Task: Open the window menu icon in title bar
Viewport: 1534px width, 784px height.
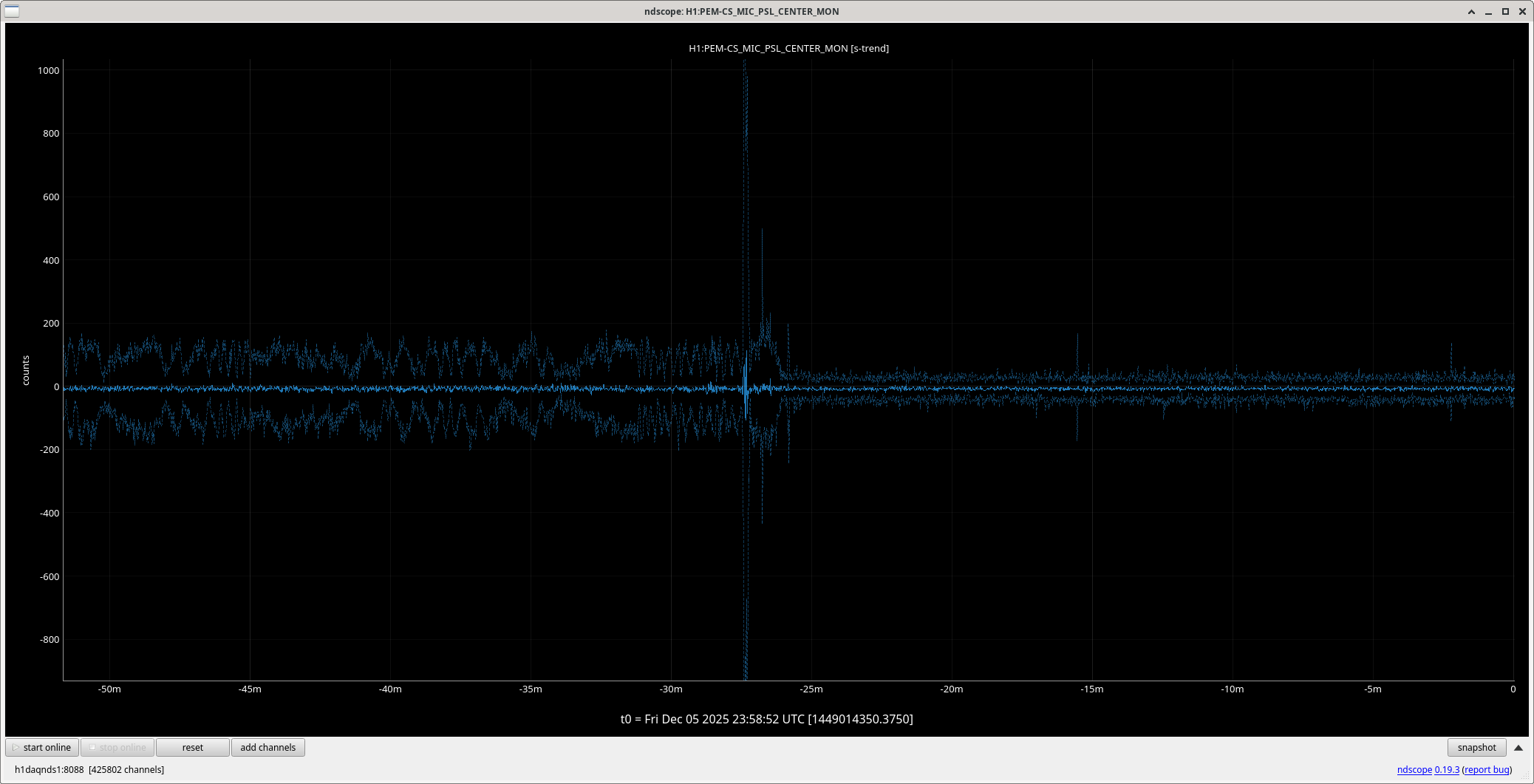Action: click(12, 11)
